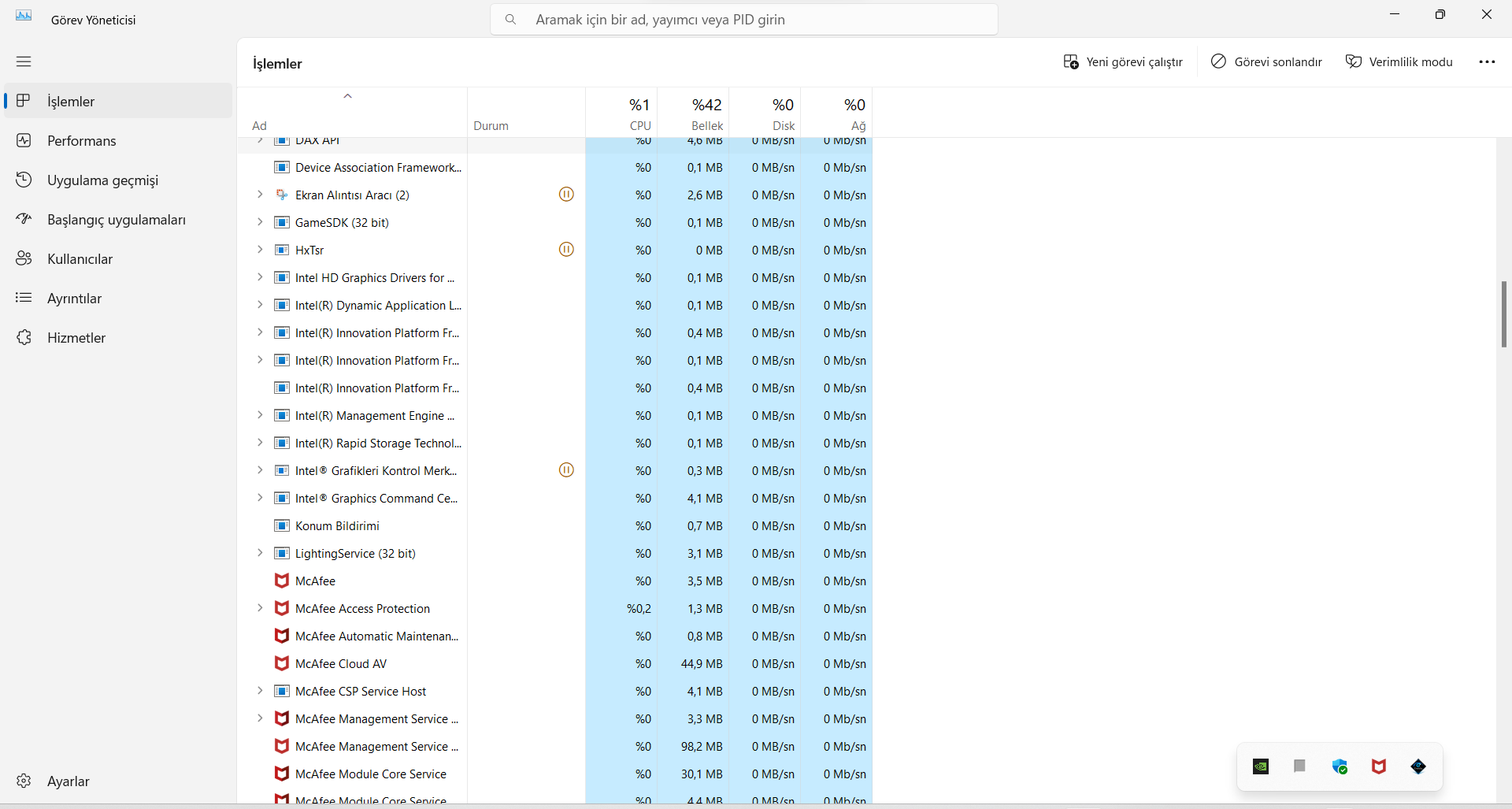This screenshot has height=809, width=1512.
Task: Click the paused icon for Intel® Grafikleri Kontrol Merkezi
Action: pos(566,470)
